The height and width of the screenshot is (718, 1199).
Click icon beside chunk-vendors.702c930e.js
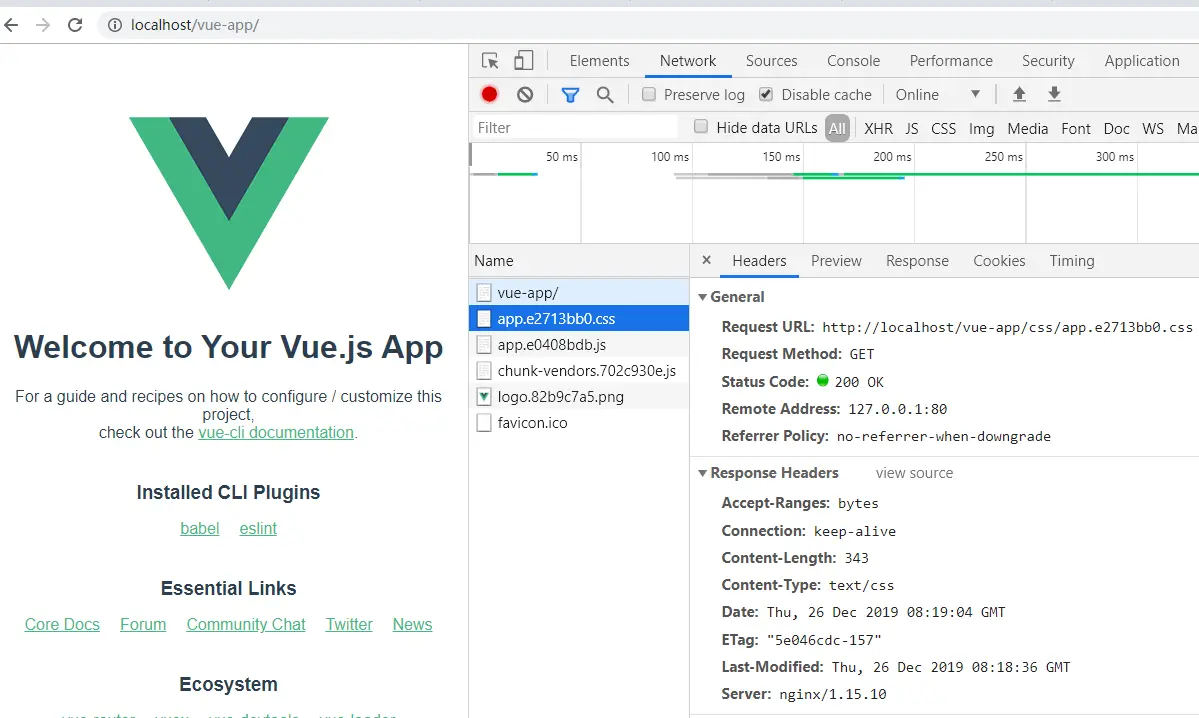pos(483,371)
